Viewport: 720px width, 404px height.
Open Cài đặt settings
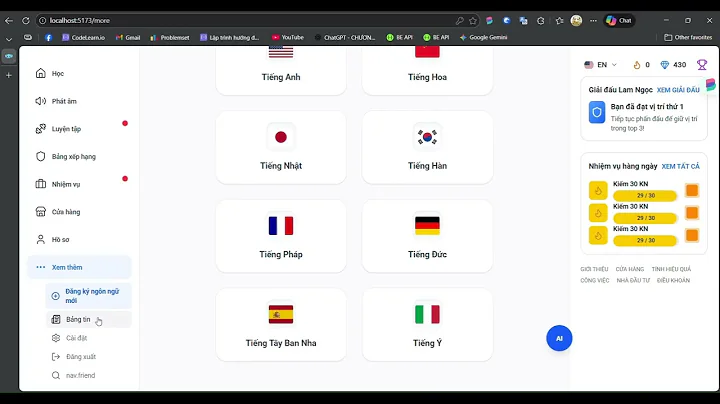click(x=89, y=338)
